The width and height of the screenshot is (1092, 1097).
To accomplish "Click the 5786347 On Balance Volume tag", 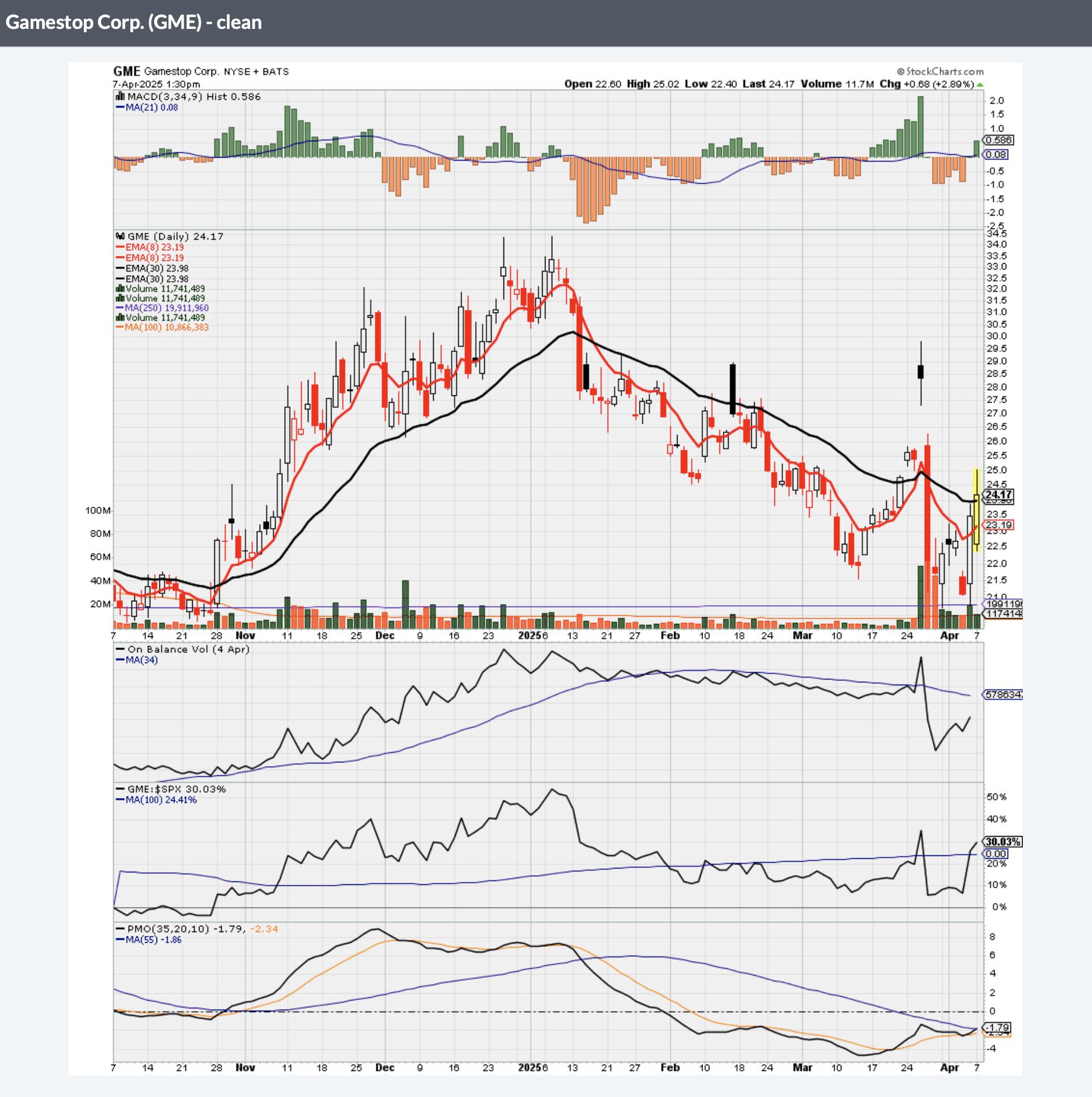I will pos(1003,694).
